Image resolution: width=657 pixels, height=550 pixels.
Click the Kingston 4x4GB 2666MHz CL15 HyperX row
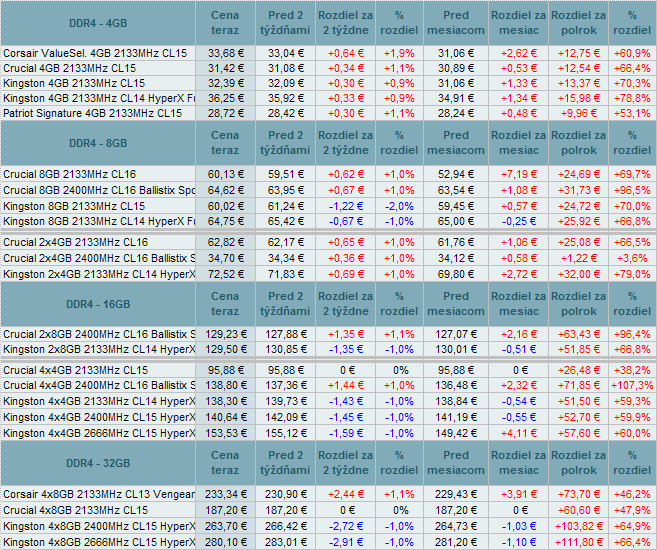[99, 433]
